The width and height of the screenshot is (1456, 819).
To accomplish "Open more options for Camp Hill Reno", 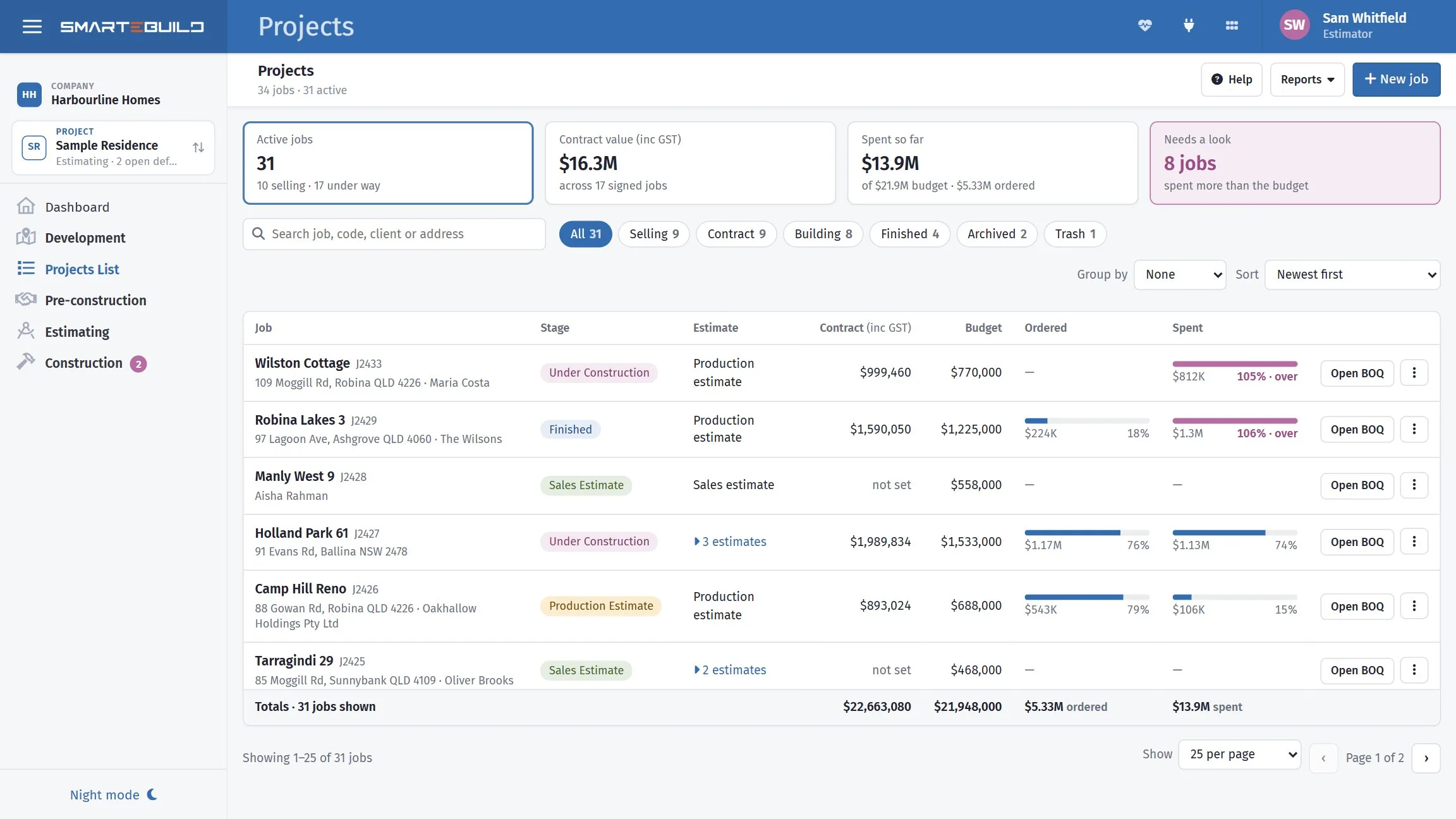I will (x=1414, y=606).
